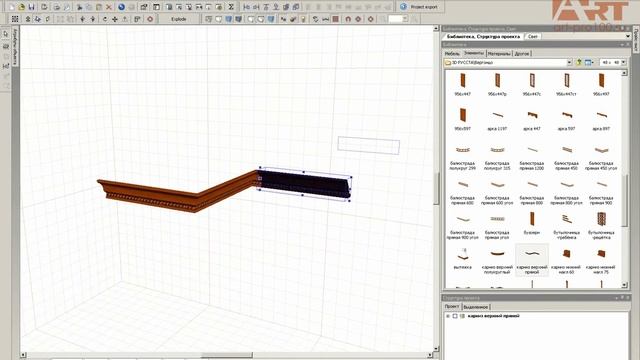
Task: Switch to the Элементы library tab
Action: [474, 53]
